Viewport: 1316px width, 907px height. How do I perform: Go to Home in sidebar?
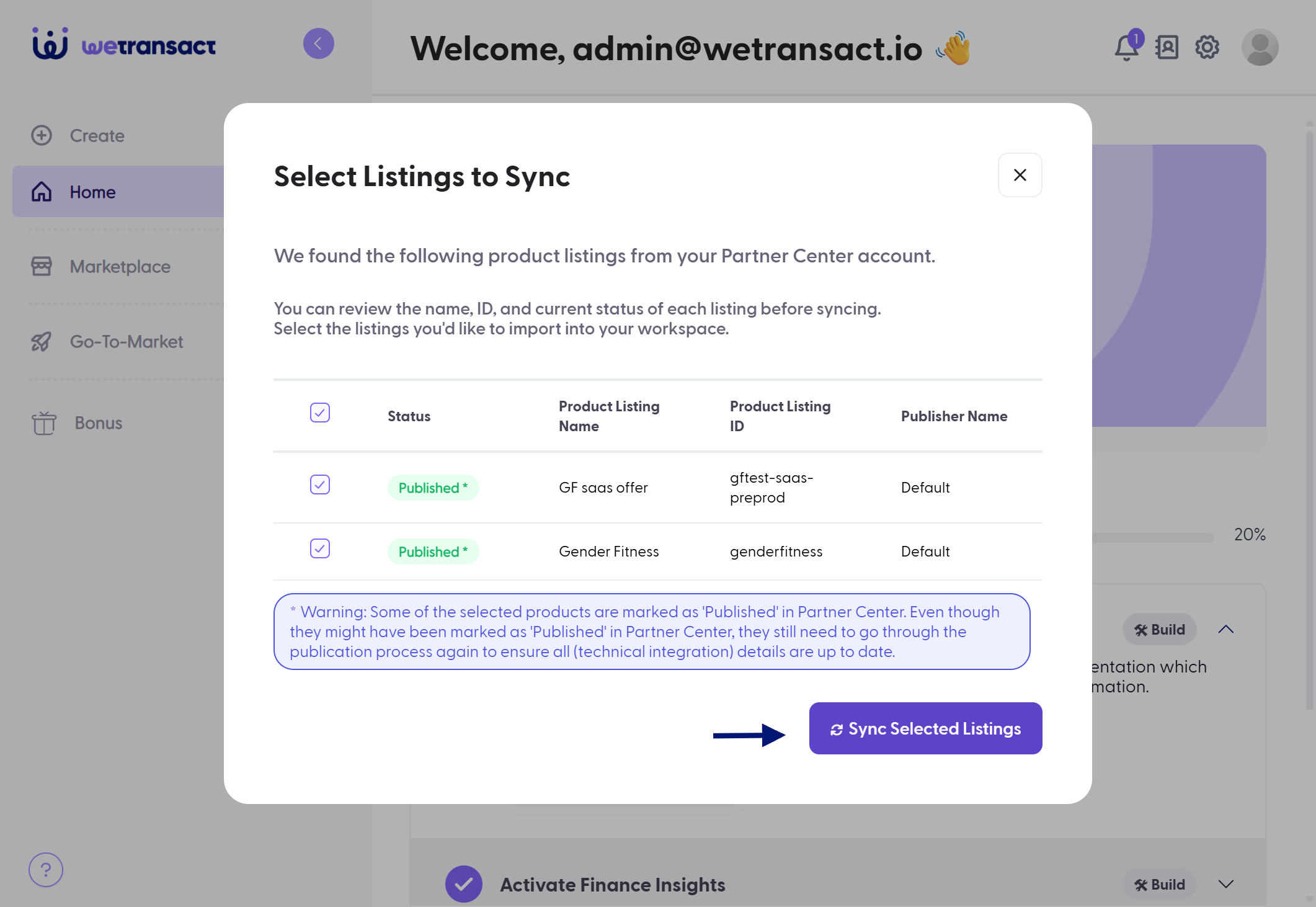click(118, 192)
